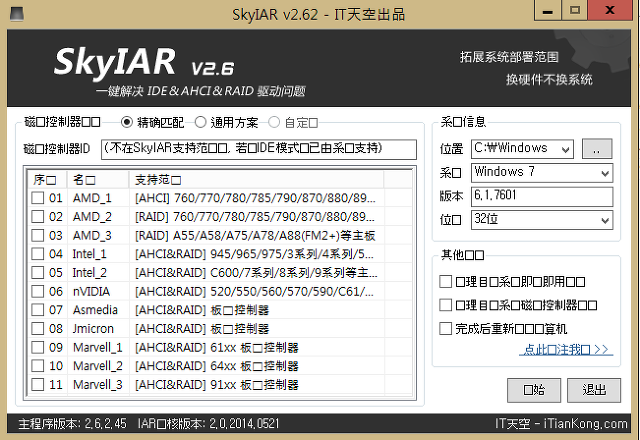Click the [AHCI&RAID] 61xx support text
This screenshot has height=440, width=640.
(217, 347)
